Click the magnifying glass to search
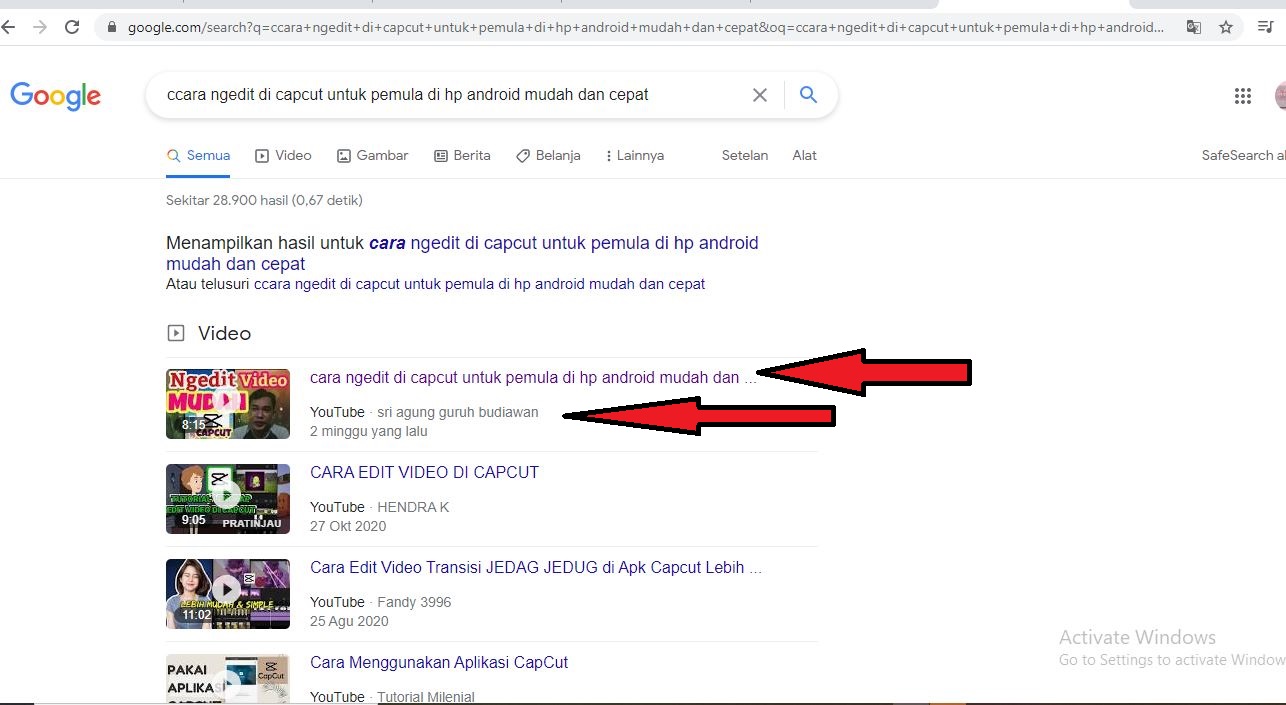This screenshot has width=1286, height=705. pyautogui.click(x=808, y=94)
